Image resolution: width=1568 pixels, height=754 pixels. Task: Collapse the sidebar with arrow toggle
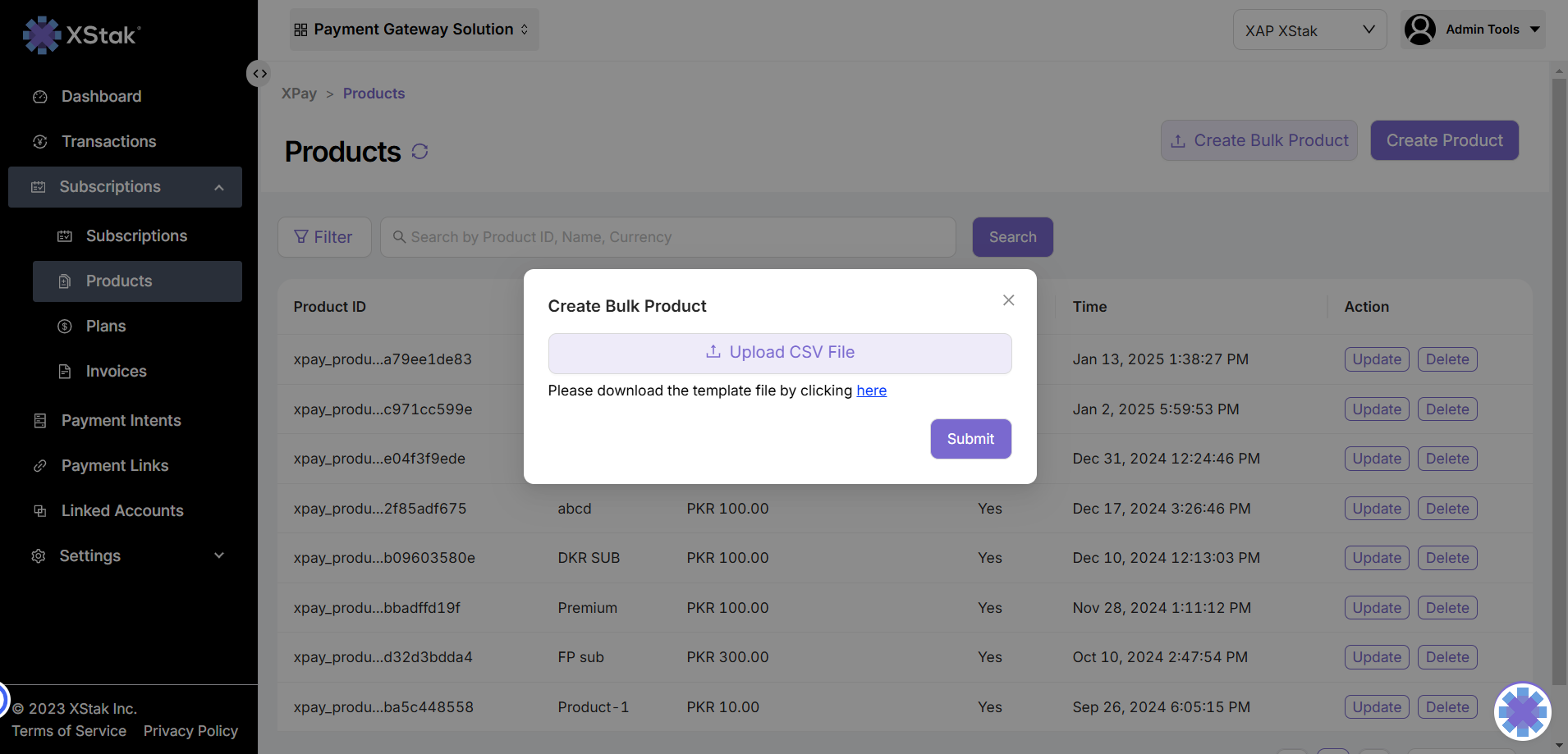tap(259, 74)
